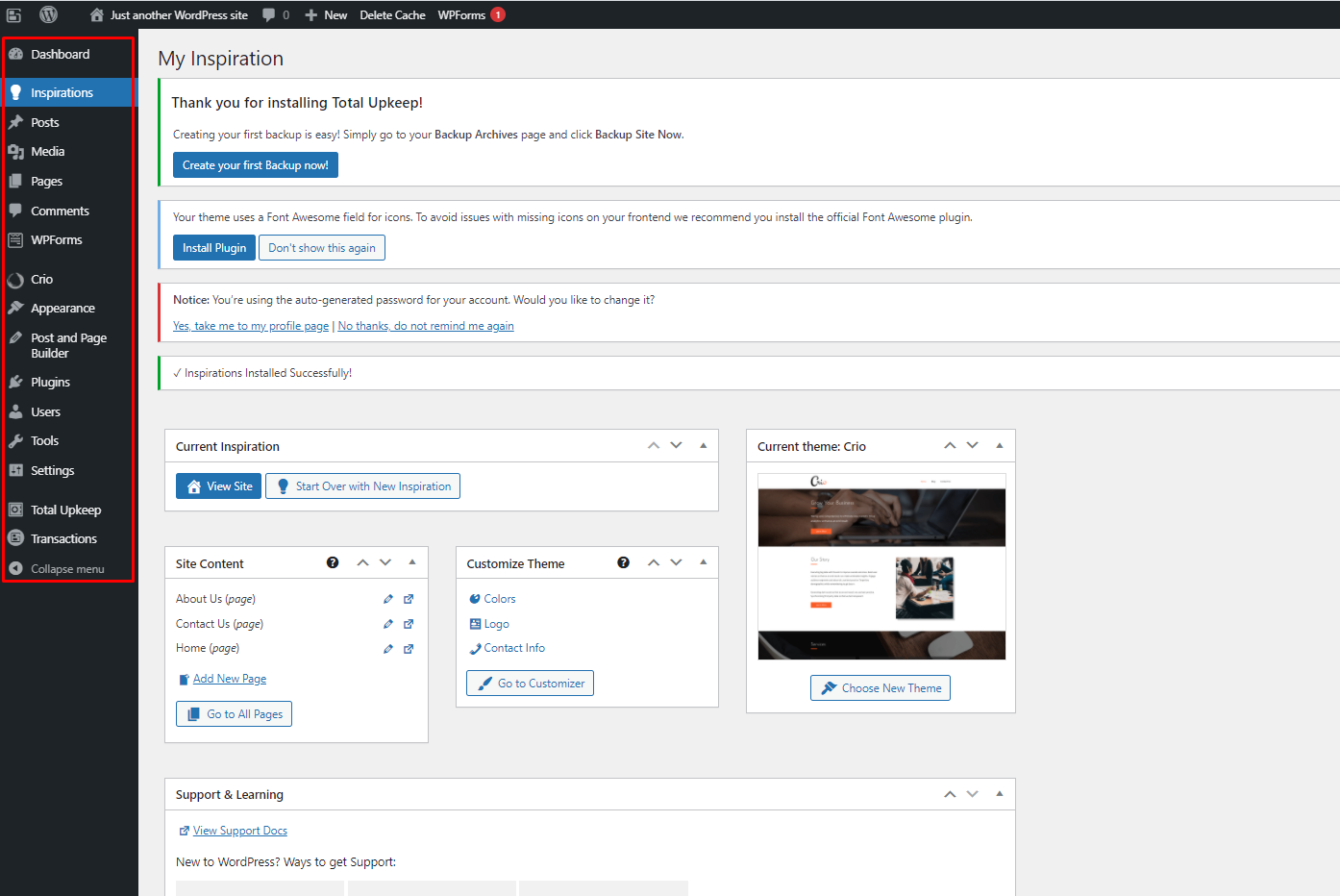The image size is (1340, 896).
Task: Click the Install Plugin button
Action: (214, 248)
